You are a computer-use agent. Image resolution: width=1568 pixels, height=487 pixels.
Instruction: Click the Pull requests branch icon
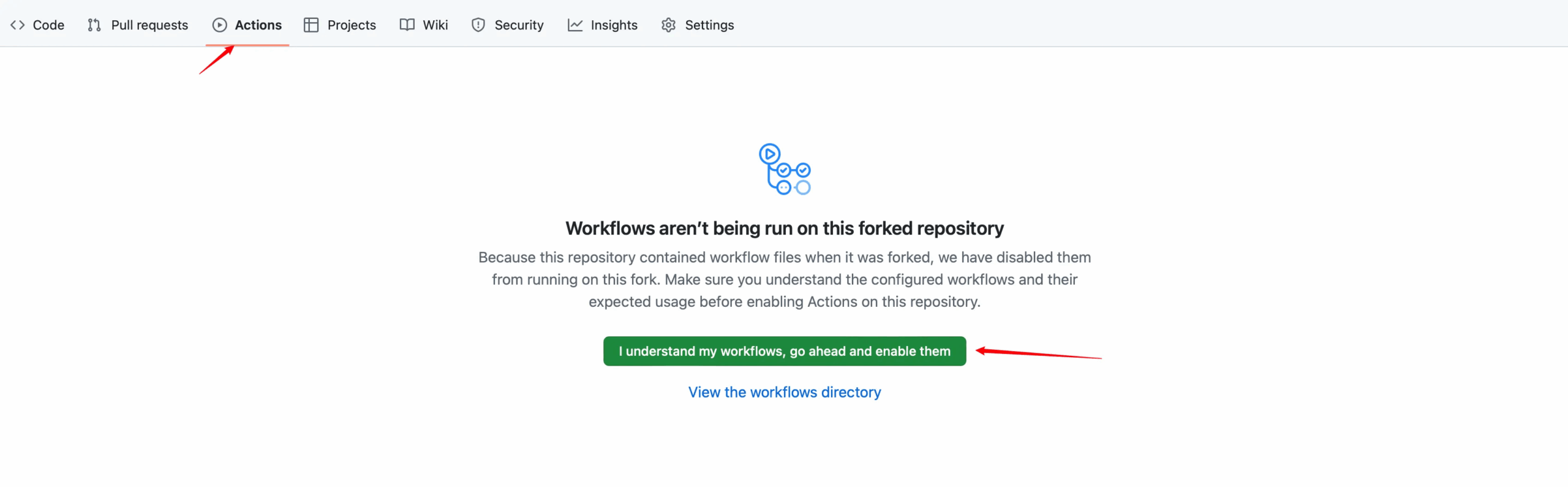click(x=94, y=25)
